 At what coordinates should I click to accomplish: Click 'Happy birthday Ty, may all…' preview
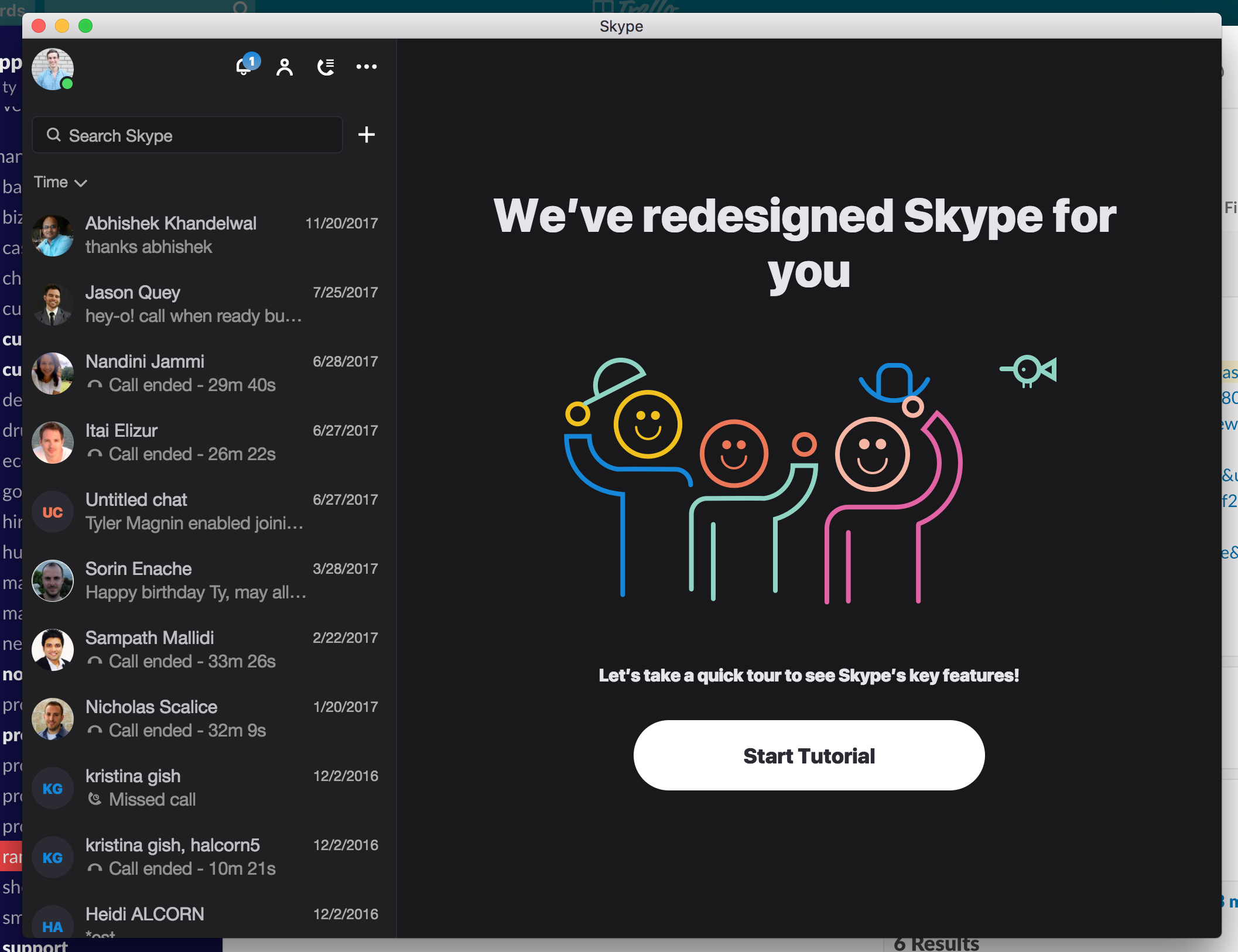point(196,593)
